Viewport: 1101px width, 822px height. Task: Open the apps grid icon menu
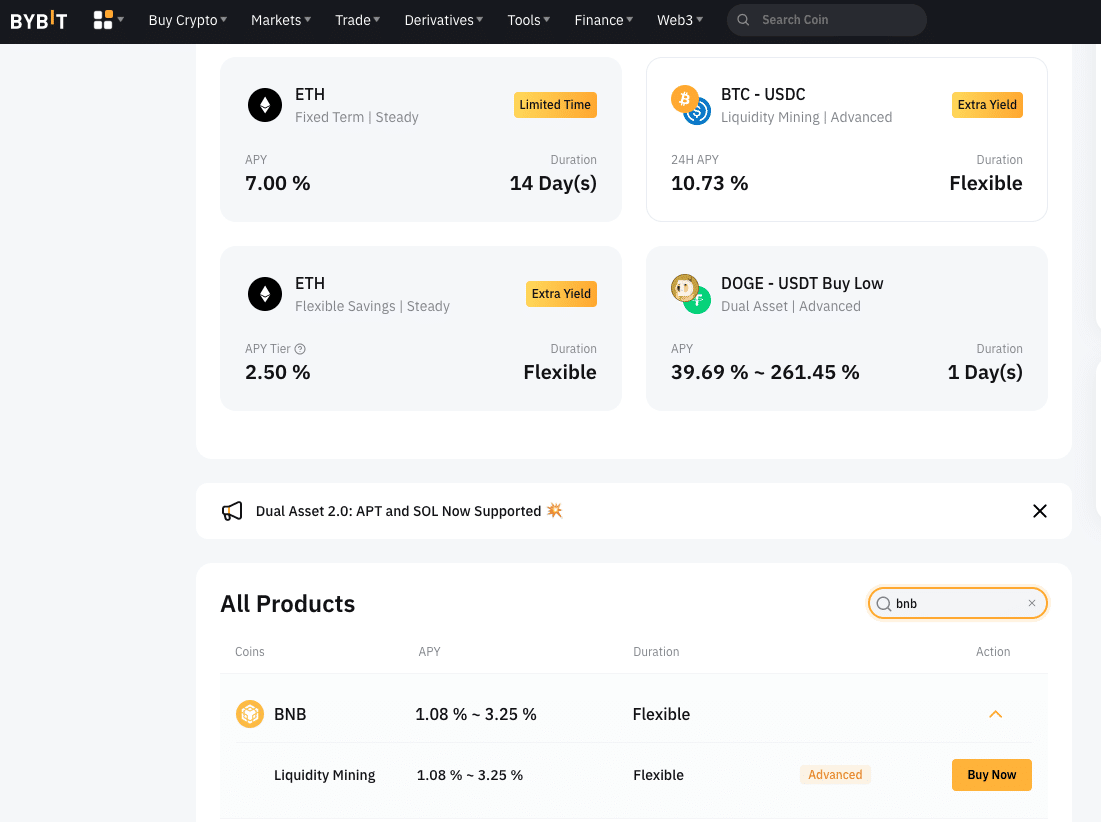pyautogui.click(x=108, y=20)
